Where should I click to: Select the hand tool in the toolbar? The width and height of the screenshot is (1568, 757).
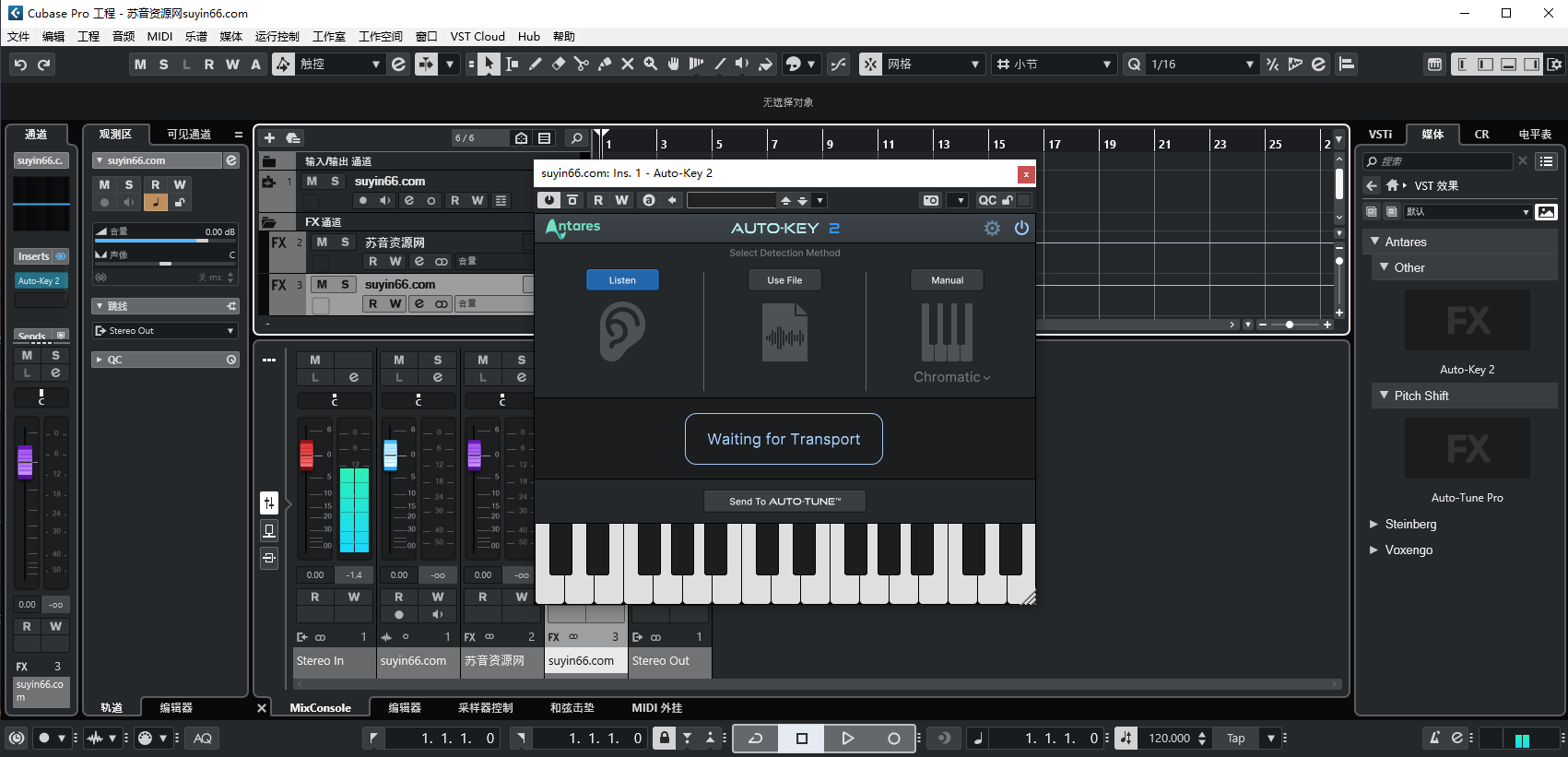[674, 65]
